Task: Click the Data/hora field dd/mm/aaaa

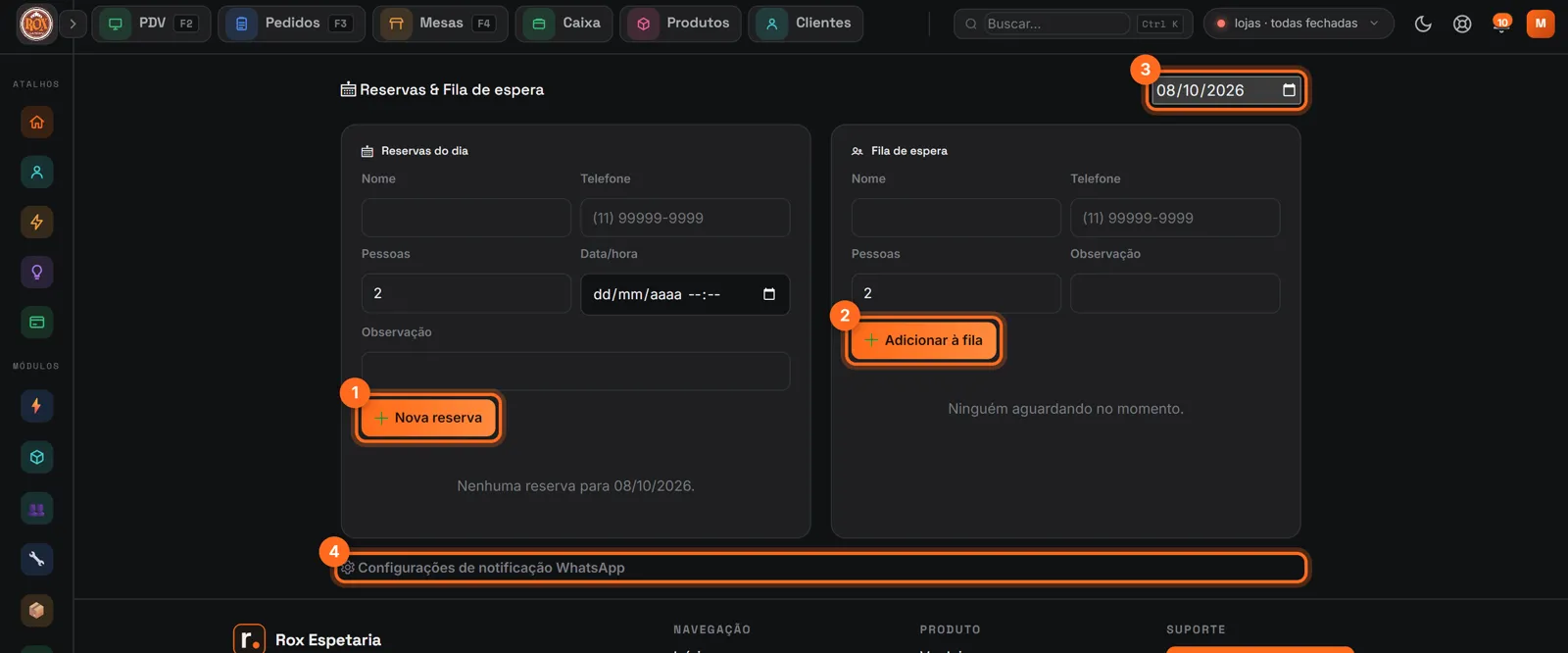Action: click(x=685, y=294)
